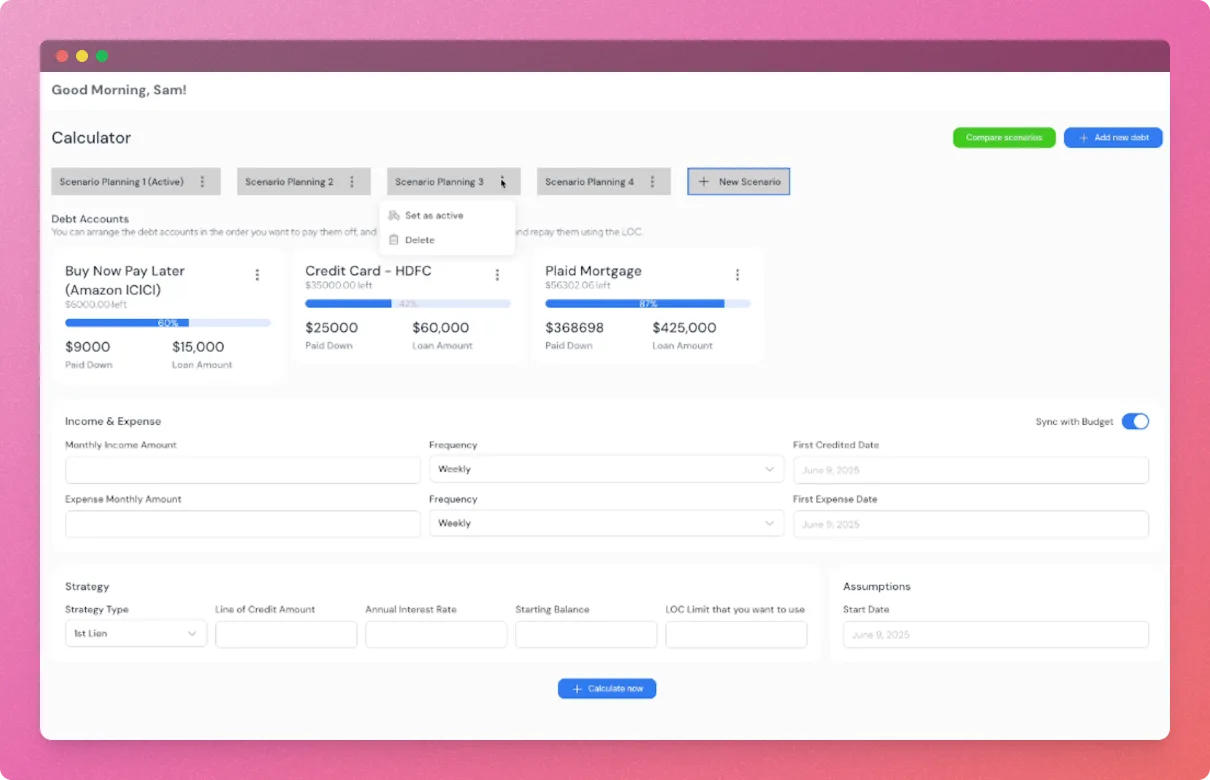Screen dimensions: 1210x780
Task: Select Set as active from the menu
Action: coord(434,216)
